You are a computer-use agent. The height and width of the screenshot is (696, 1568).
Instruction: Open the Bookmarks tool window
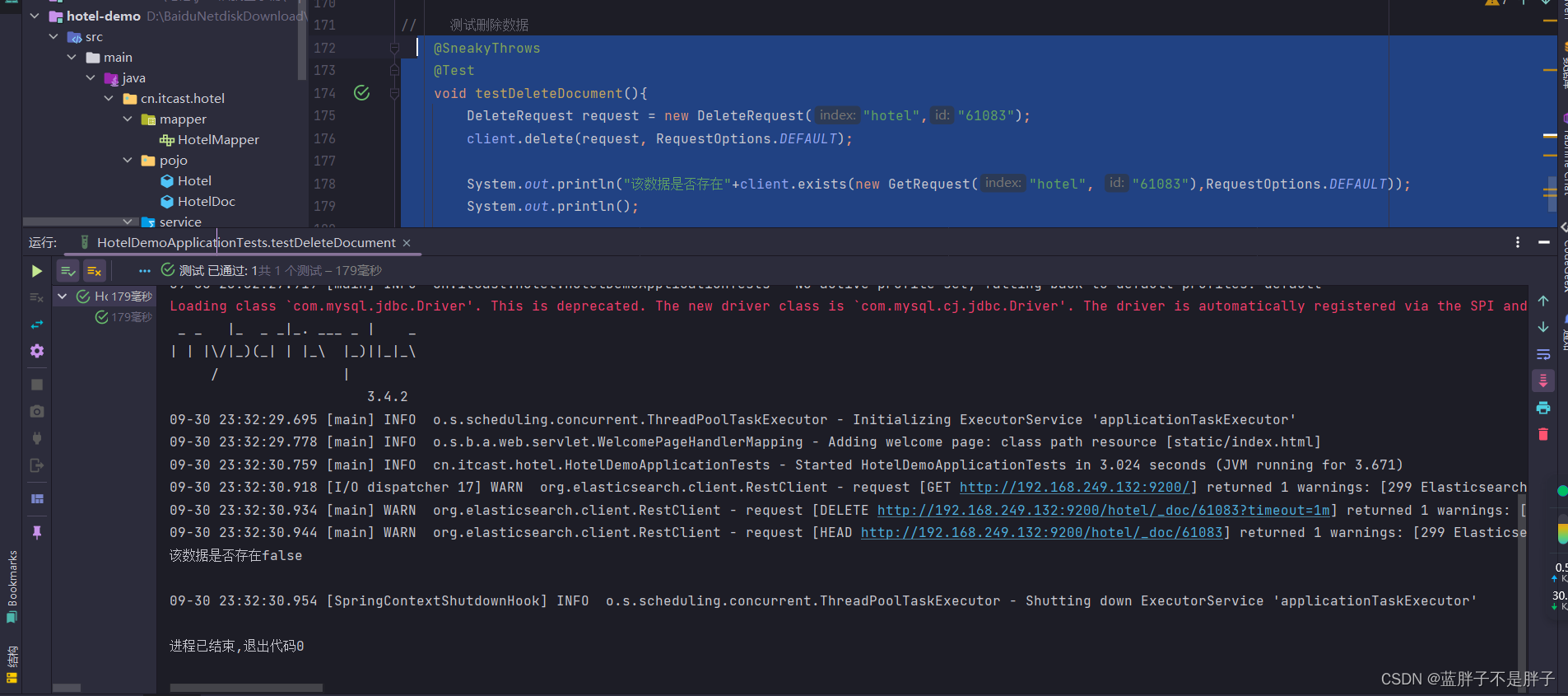coord(12,586)
